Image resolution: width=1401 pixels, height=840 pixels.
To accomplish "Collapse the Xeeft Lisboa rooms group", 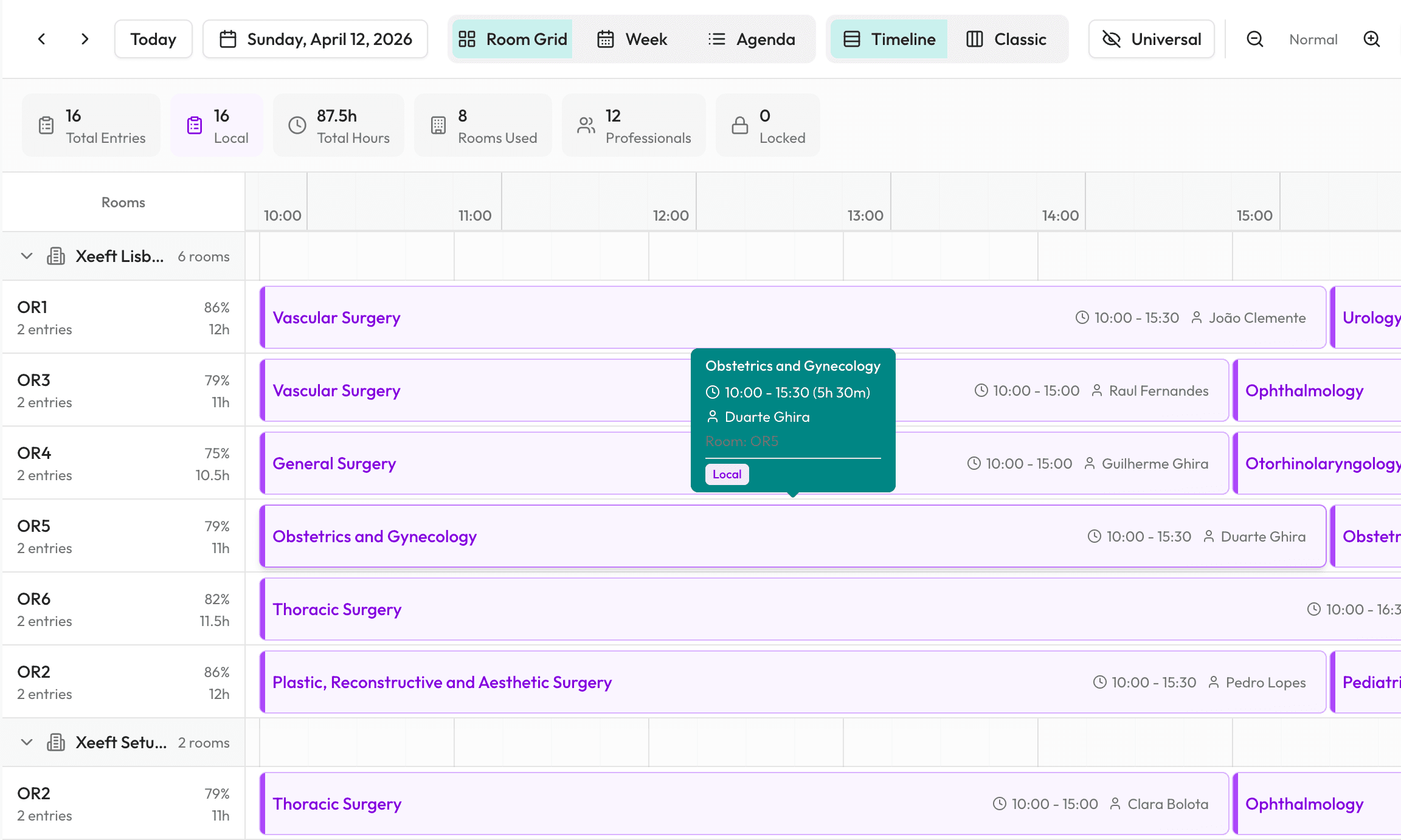I will tap(26, 256).
